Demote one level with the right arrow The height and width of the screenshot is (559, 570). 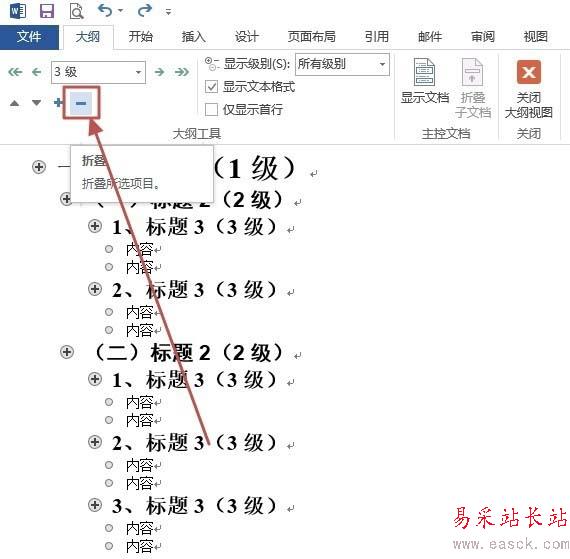point(159,72)
